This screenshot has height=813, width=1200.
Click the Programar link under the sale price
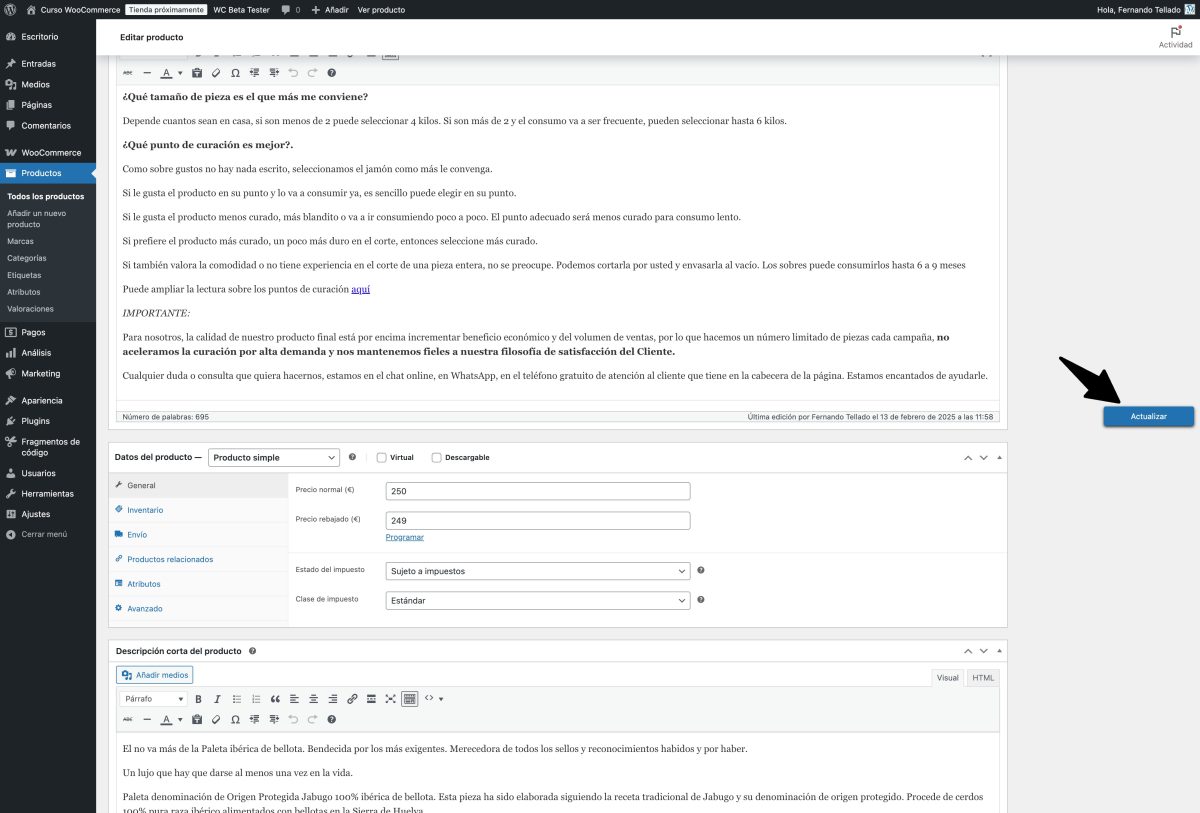(x=404, y=537)
